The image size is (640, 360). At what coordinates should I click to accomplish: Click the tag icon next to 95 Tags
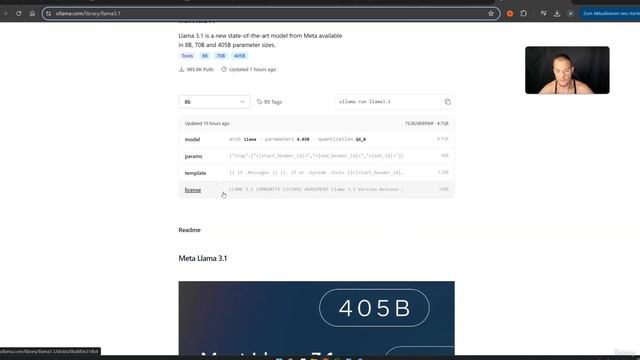(259, 102)
